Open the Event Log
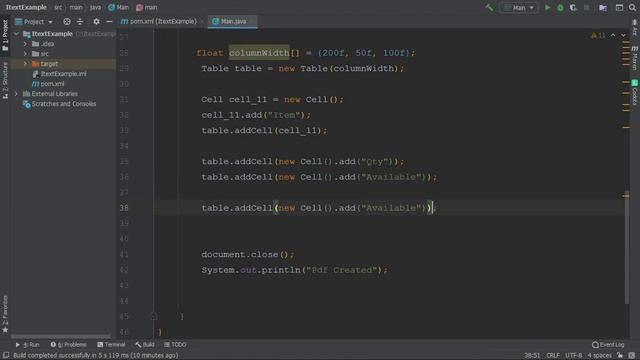Screen dimensions: 640x360 (608, 345)
